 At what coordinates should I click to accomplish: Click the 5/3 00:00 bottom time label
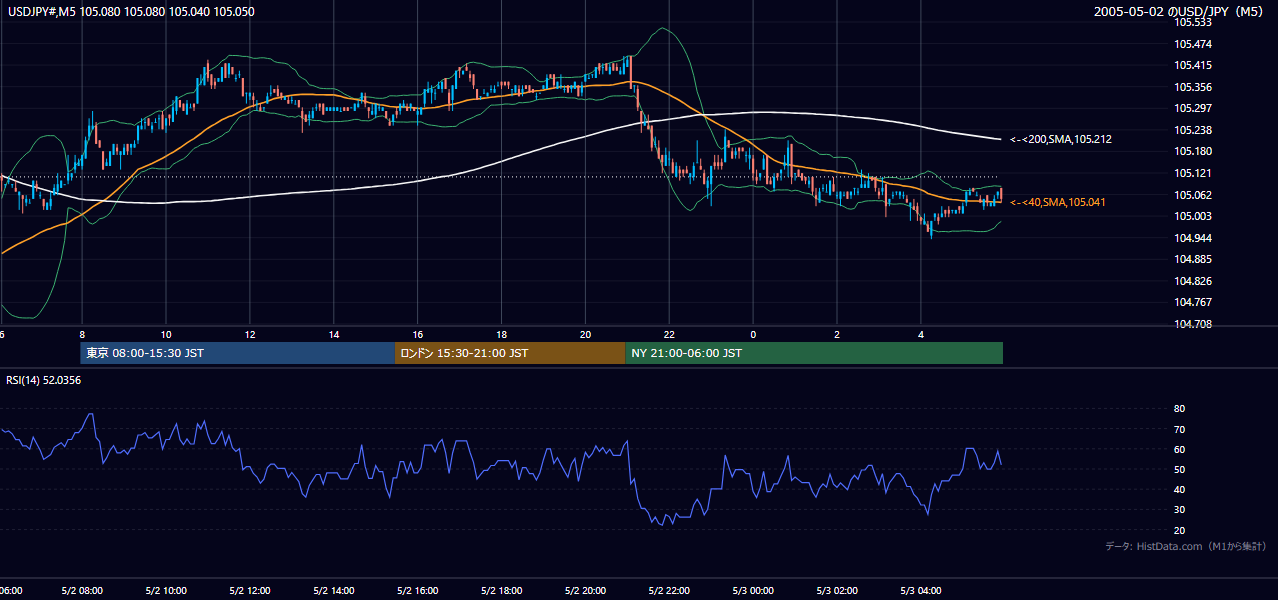pos(754,591)
